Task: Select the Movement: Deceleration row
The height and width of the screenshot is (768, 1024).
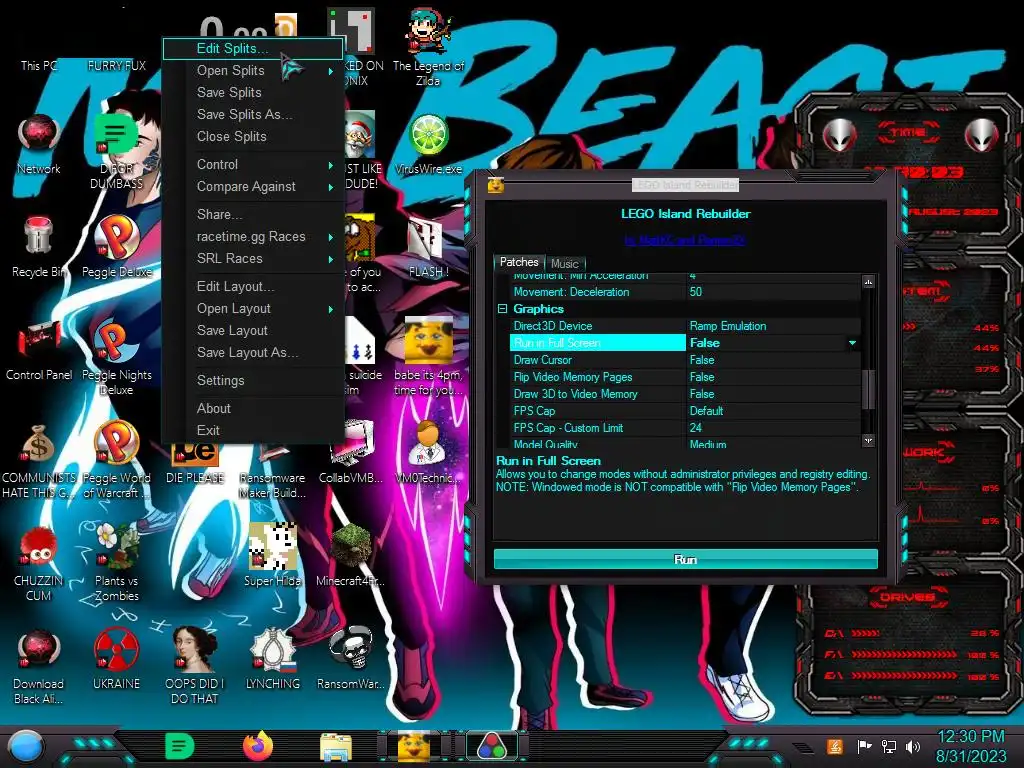Action: (x=685, y=292)
